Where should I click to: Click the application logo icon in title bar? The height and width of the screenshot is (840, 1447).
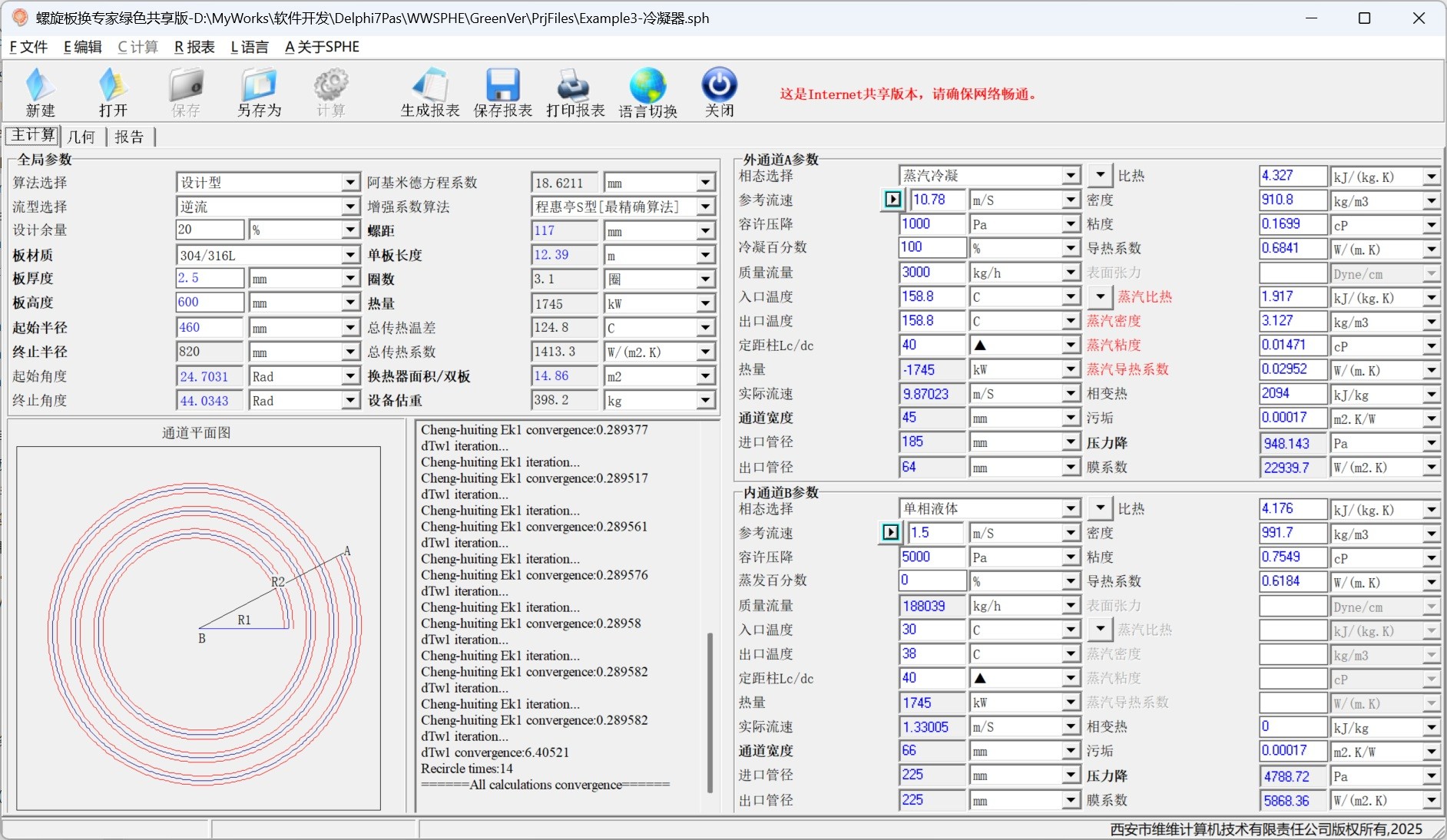(x=20, y=18)
